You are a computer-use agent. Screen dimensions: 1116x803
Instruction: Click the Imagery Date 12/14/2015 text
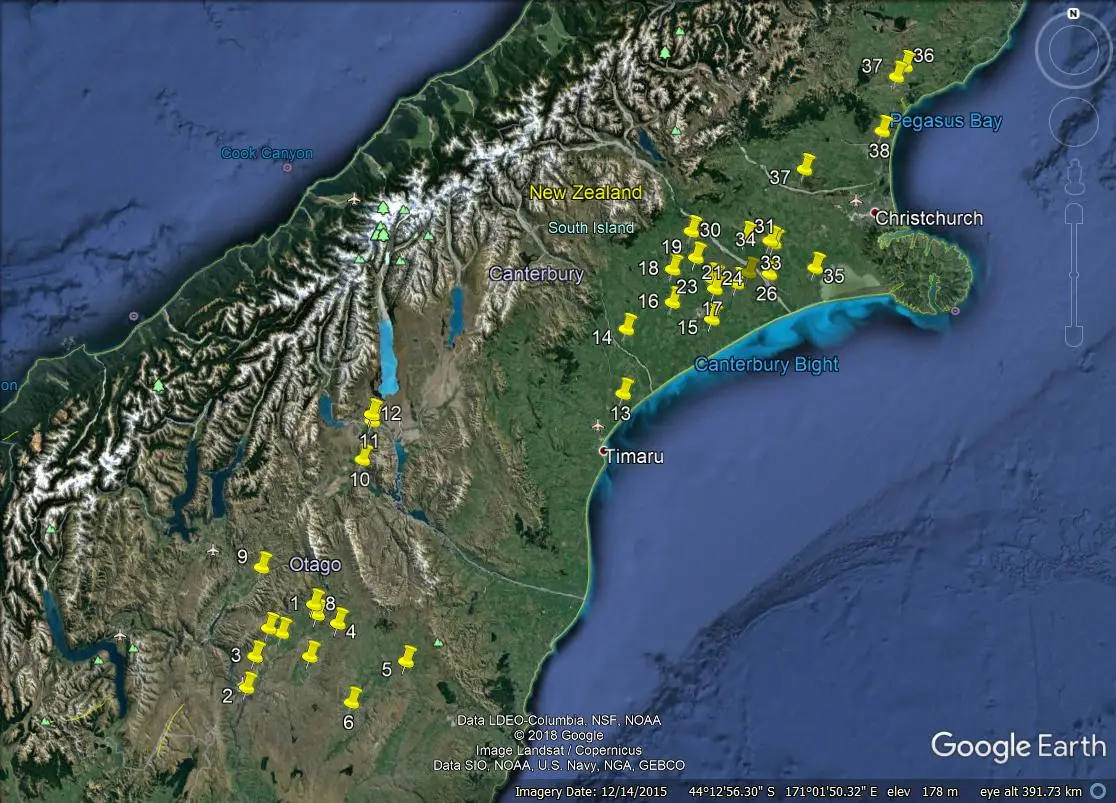591,792
